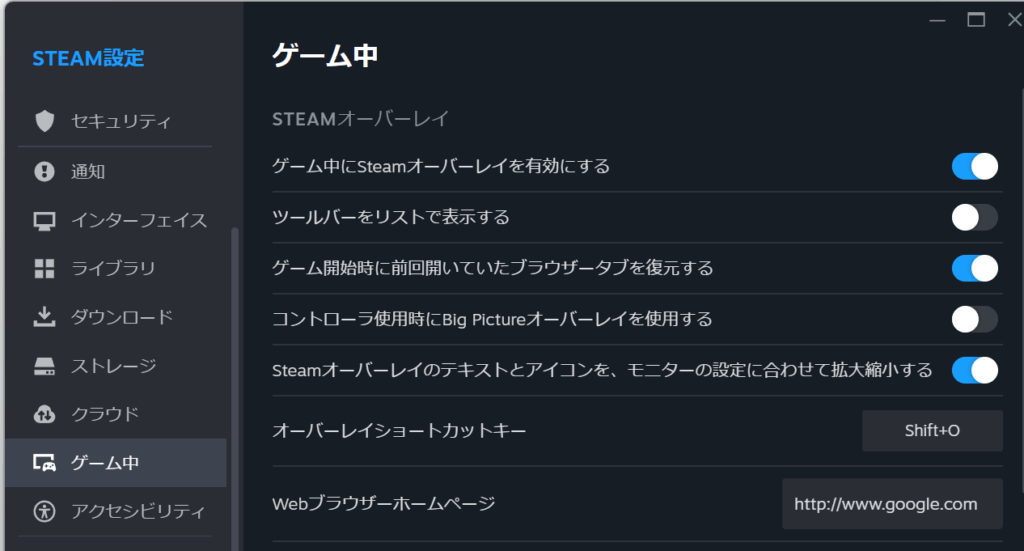Enable the Big Pictureオーバーレイ toggle
This screenshot has width=1024, height=551.
coord(974,319)
